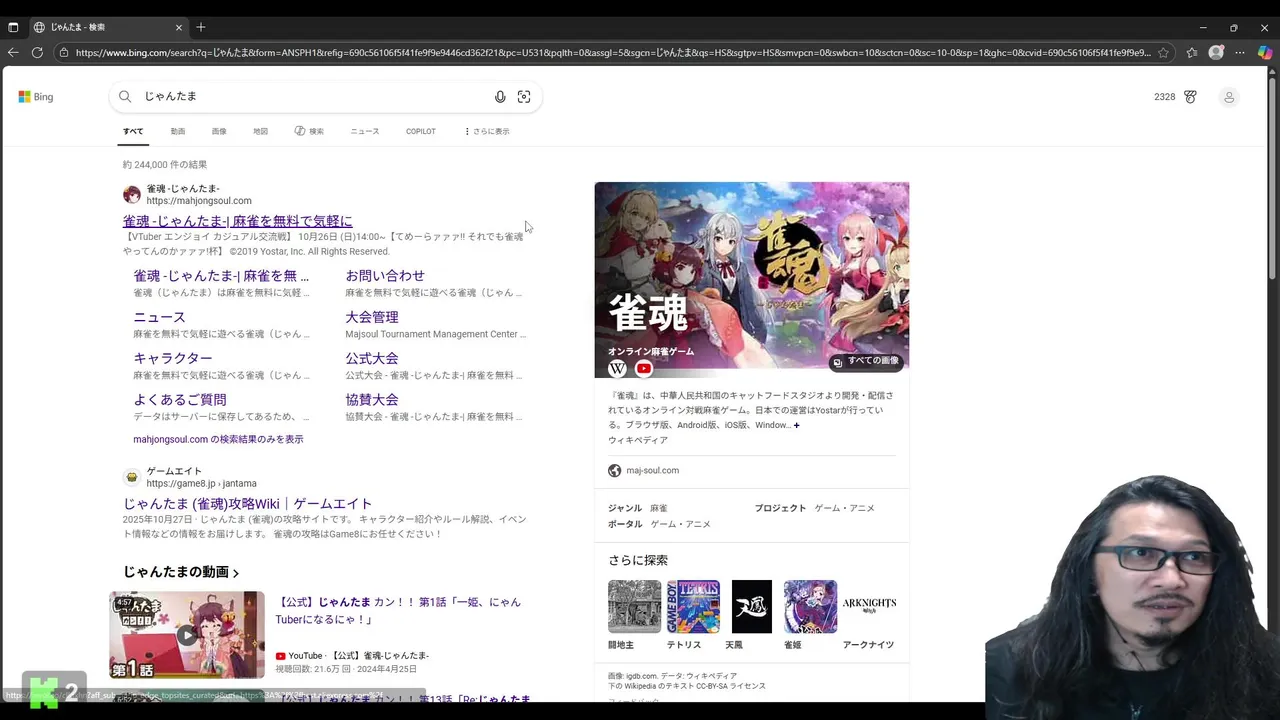Open the tab actions icon at the top left
The width and height of the screenshot is (1280, 720).
coord(13,27)
